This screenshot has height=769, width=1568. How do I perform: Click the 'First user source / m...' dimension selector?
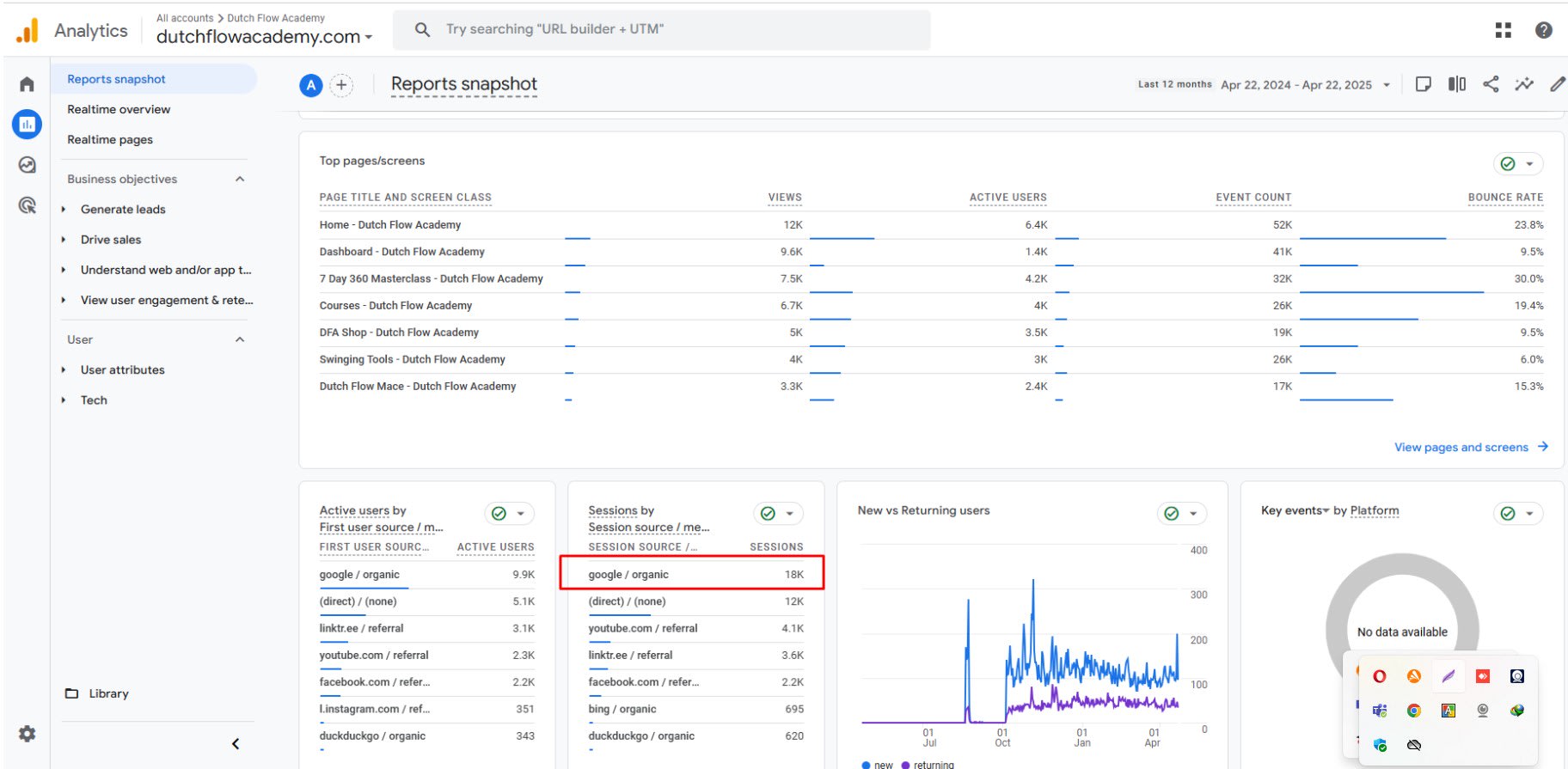[381, 528]
